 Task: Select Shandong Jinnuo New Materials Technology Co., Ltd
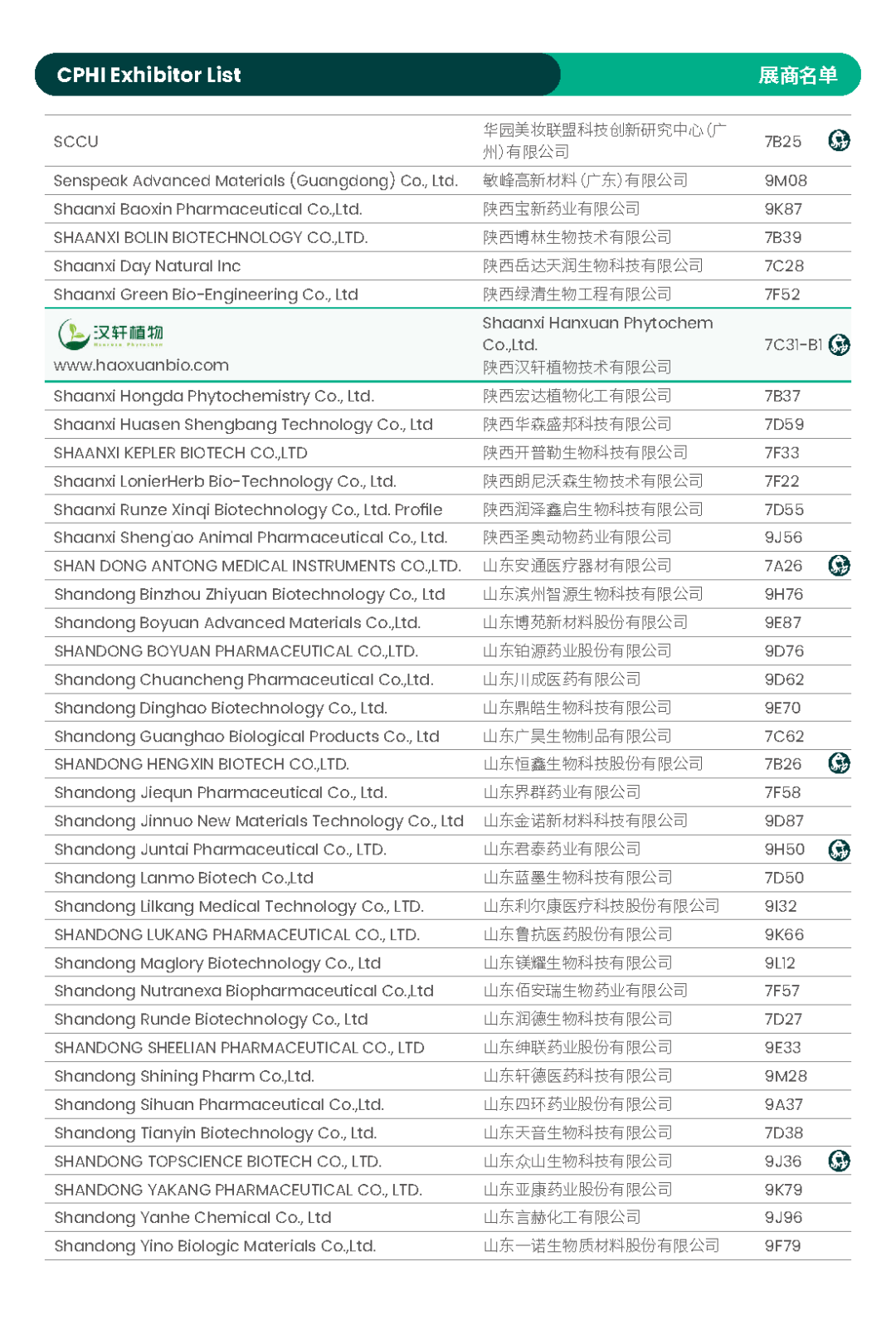[259, 821]
